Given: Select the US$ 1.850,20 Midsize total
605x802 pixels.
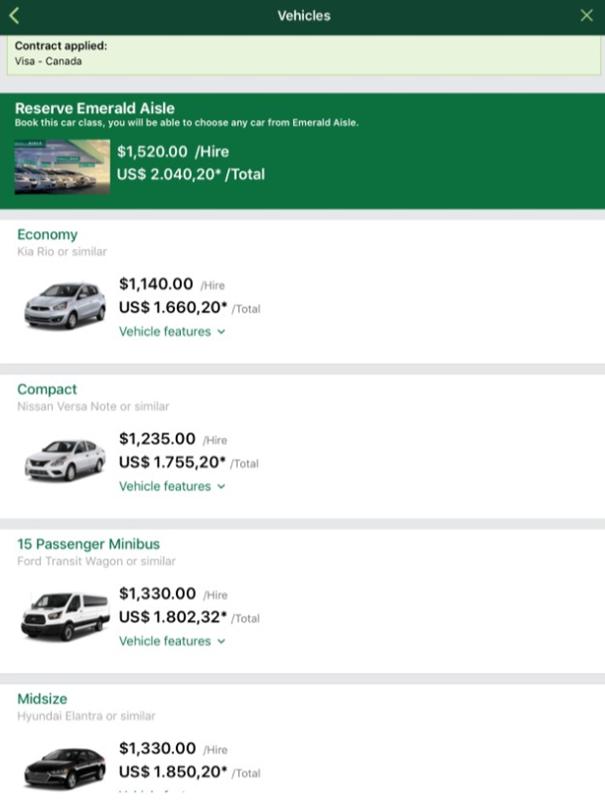Looking at the screenshot, I should pyautogui.click(x=173, y=772).
